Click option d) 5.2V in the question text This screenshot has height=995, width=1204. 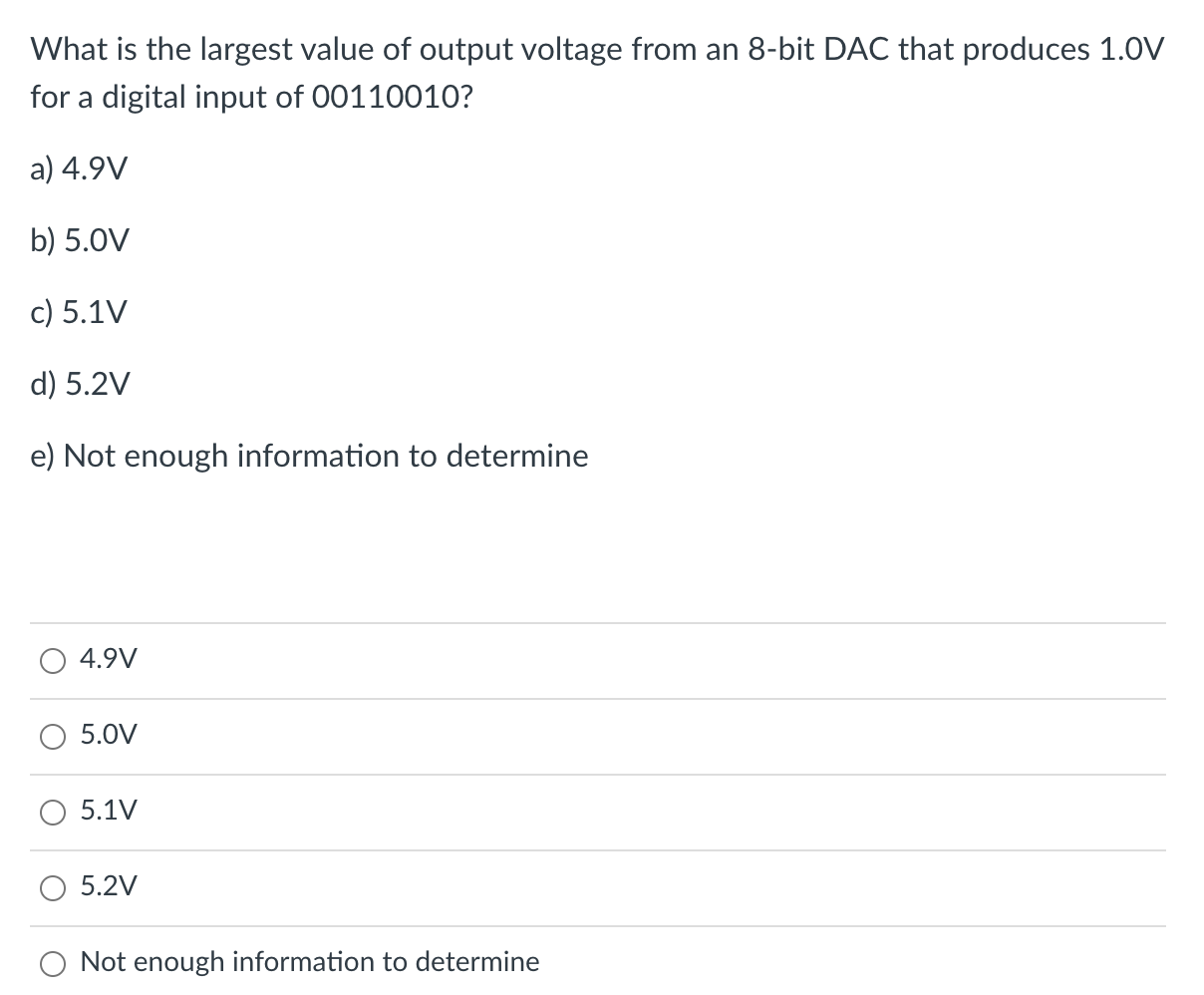click(79, 384)
